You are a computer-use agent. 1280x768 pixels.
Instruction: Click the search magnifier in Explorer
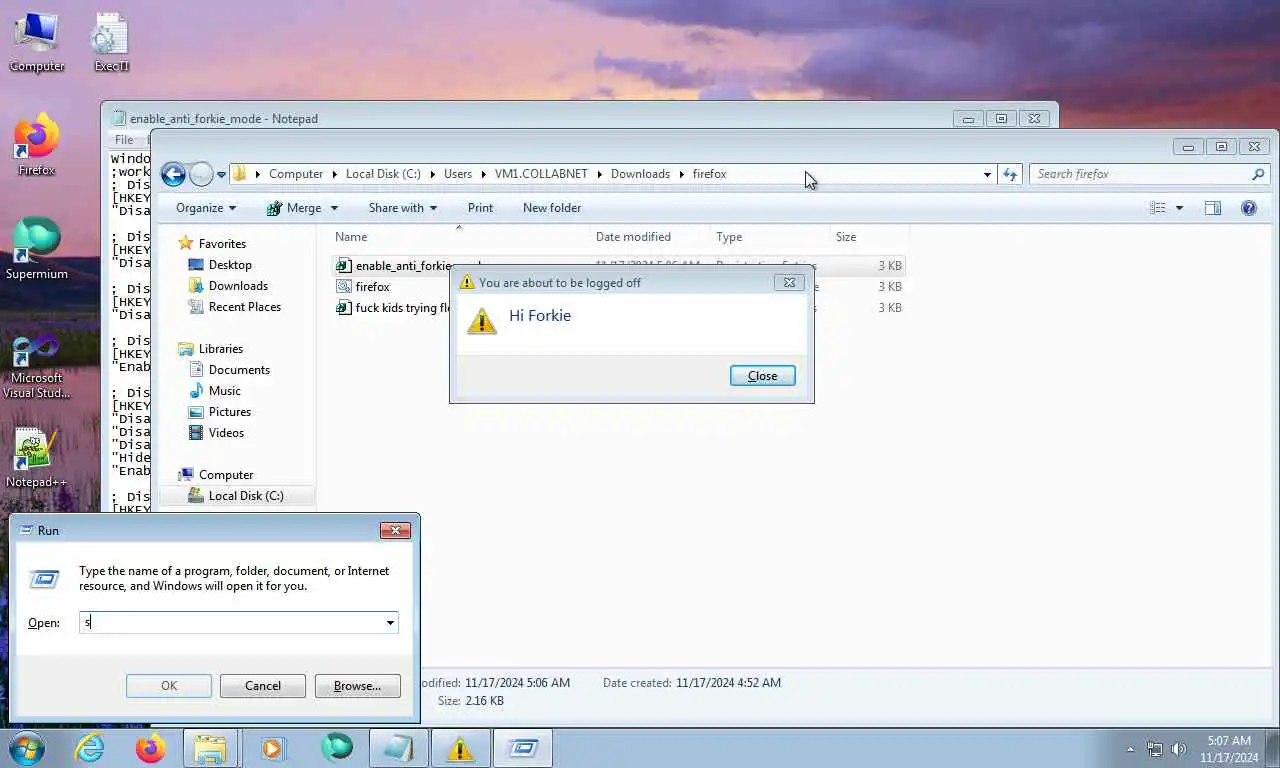1258,174
